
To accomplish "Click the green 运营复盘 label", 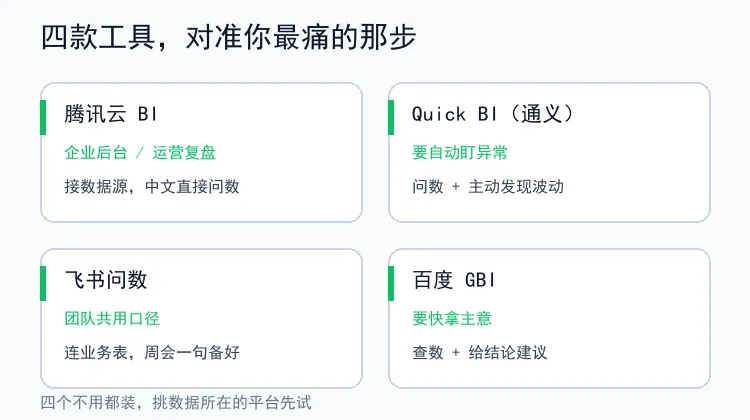I will (184, 153).
